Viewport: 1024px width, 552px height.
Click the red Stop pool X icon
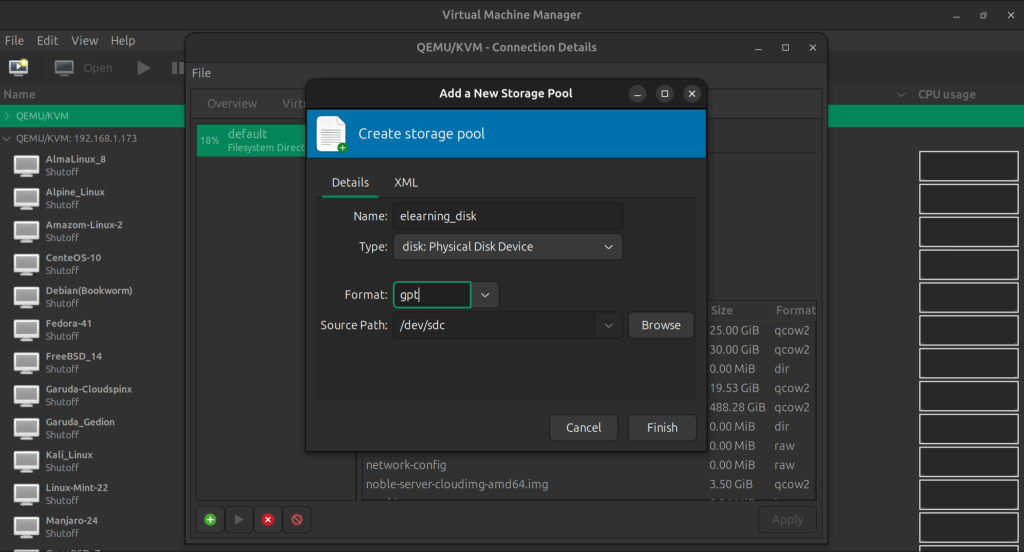click(268, 520)
